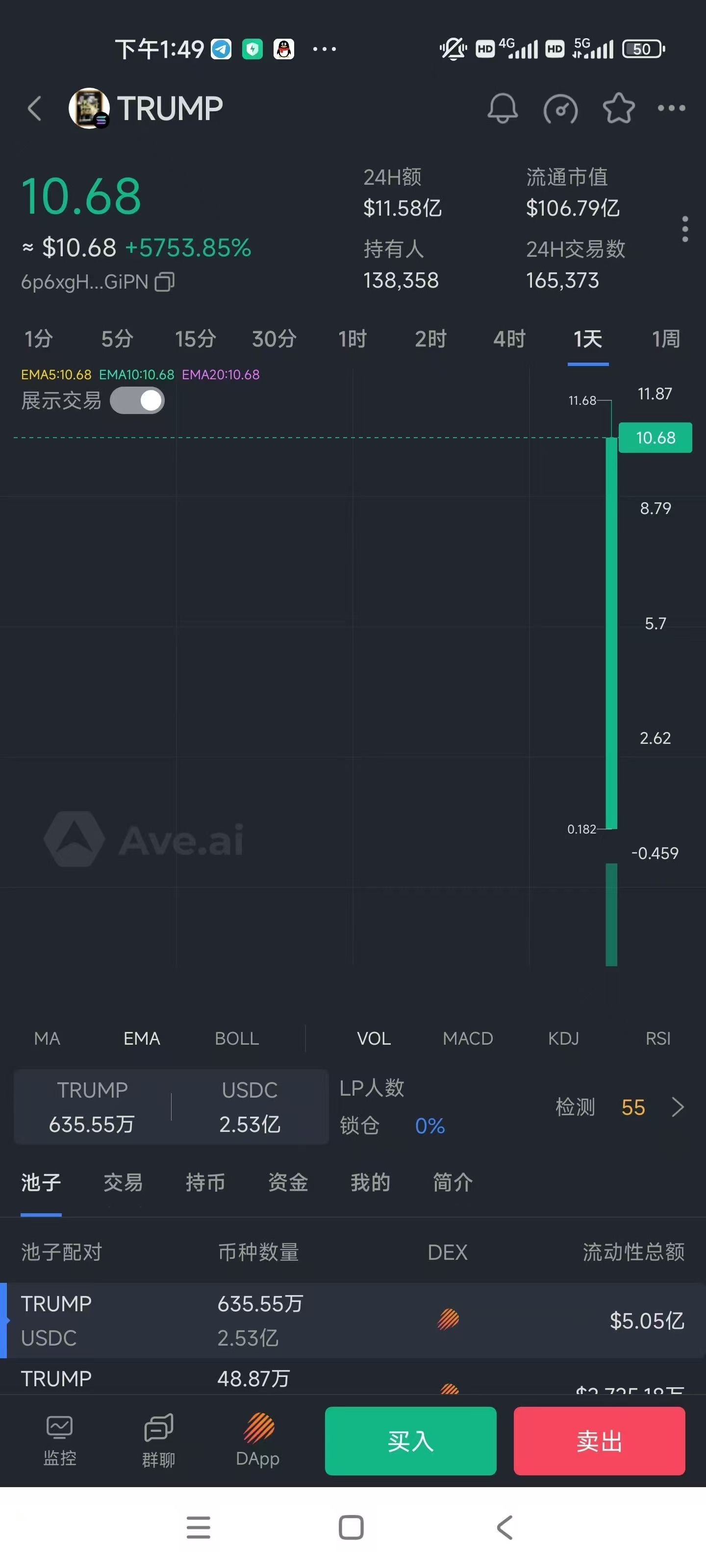The image size is (706, 1568).
Task: Switch to the 持币 tab
Action: [205, 1182]
